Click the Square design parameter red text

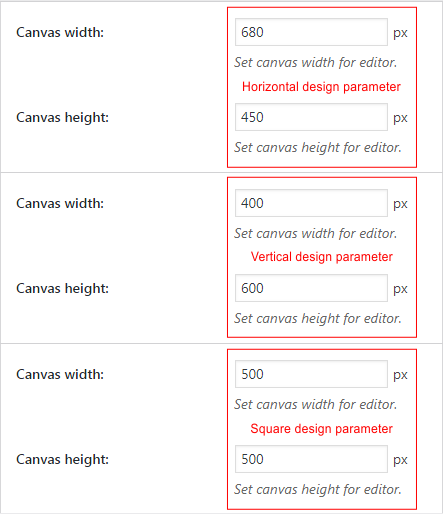(322, 429)
